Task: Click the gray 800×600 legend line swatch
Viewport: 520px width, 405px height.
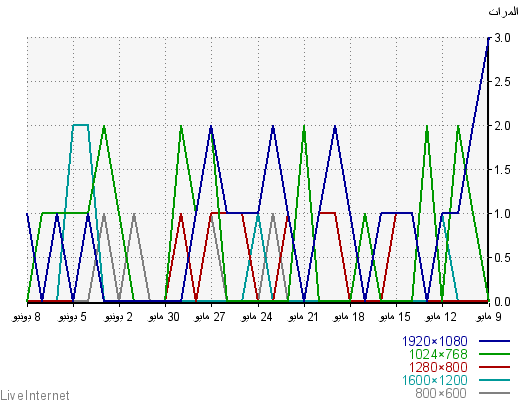Action: tap(495, 393)
